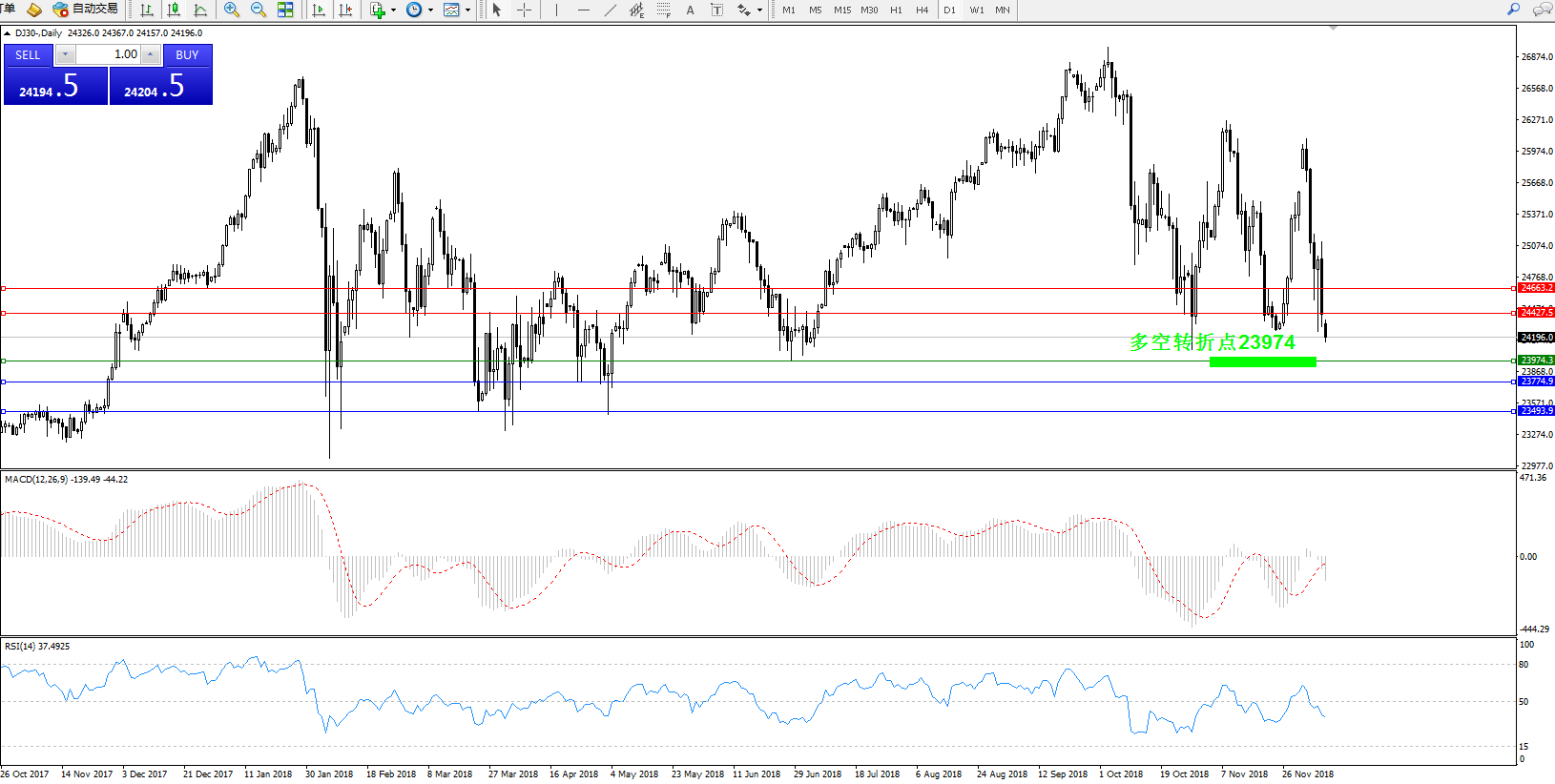This screenshot has width=1555, height=784.
Task: Click the zoom in magnifier icon
Action: pyautogui.click(x=231, y=10)
